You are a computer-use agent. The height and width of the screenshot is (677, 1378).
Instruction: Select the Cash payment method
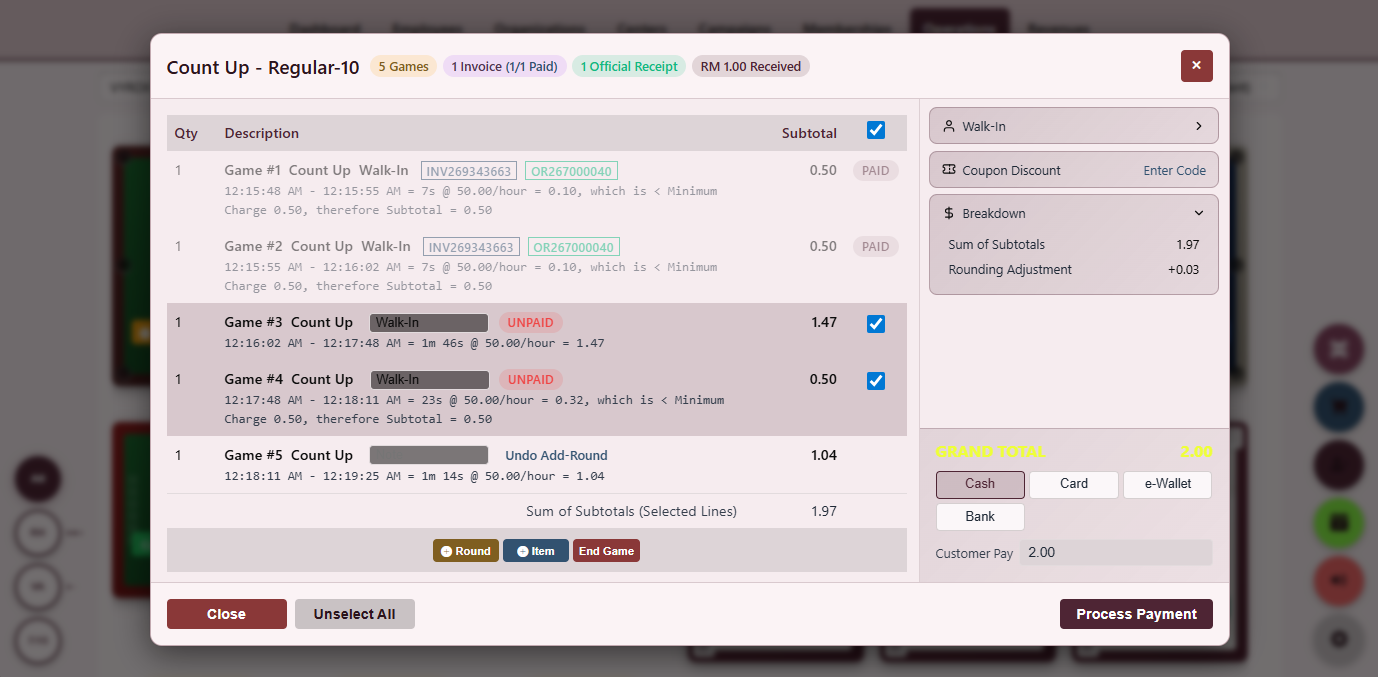980,484
